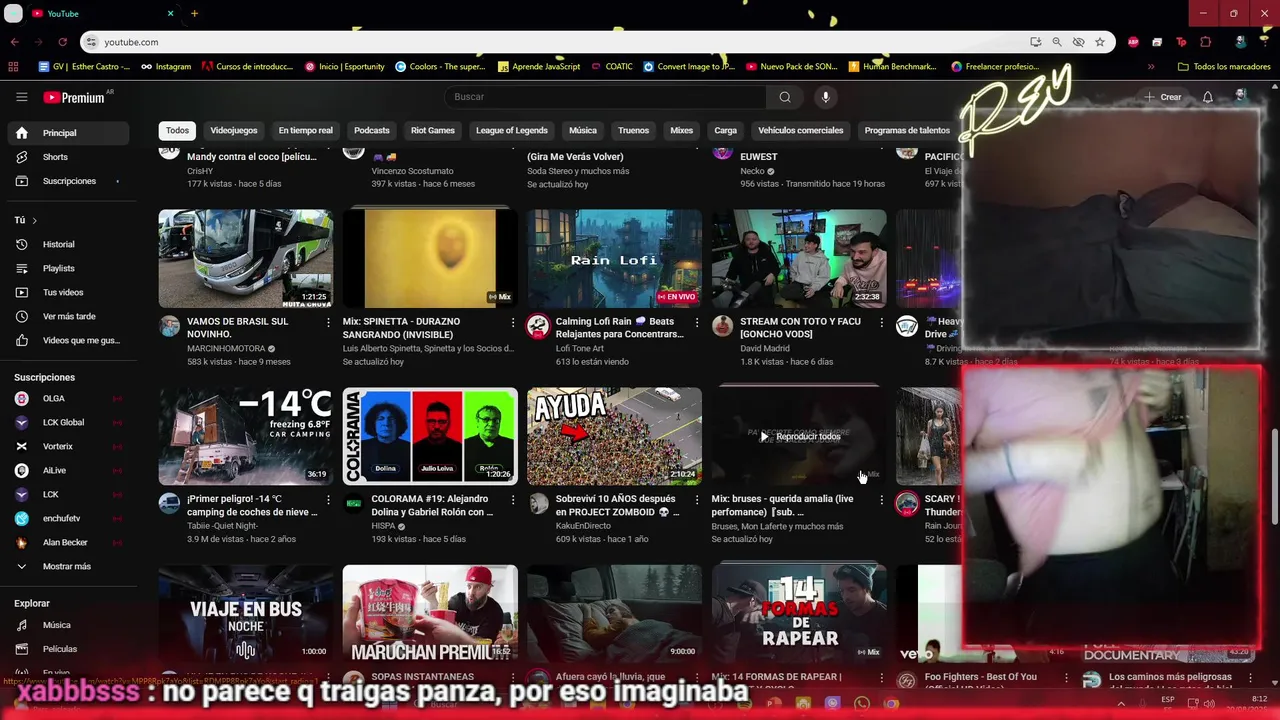Image resolution: width=1280 pixels, height=720 pixels.
Task: Select the Videojuegos filter chip
Action: pyautogui.click(x=233, y=130)
